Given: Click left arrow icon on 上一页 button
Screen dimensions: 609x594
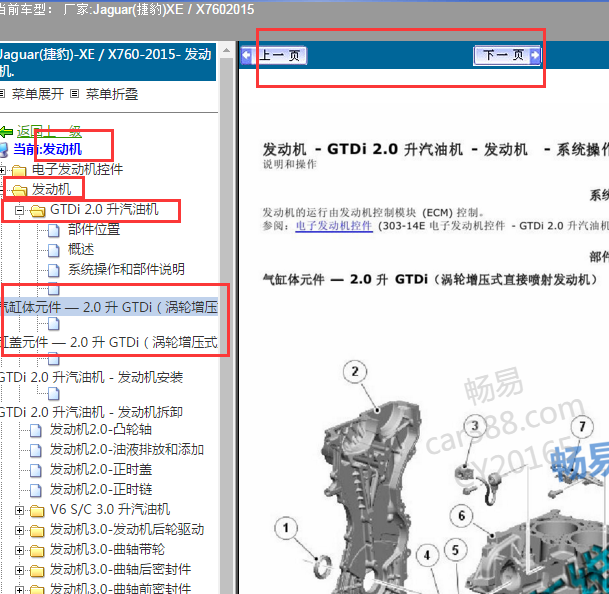Looking at the screenshot, I should (246, 55).
